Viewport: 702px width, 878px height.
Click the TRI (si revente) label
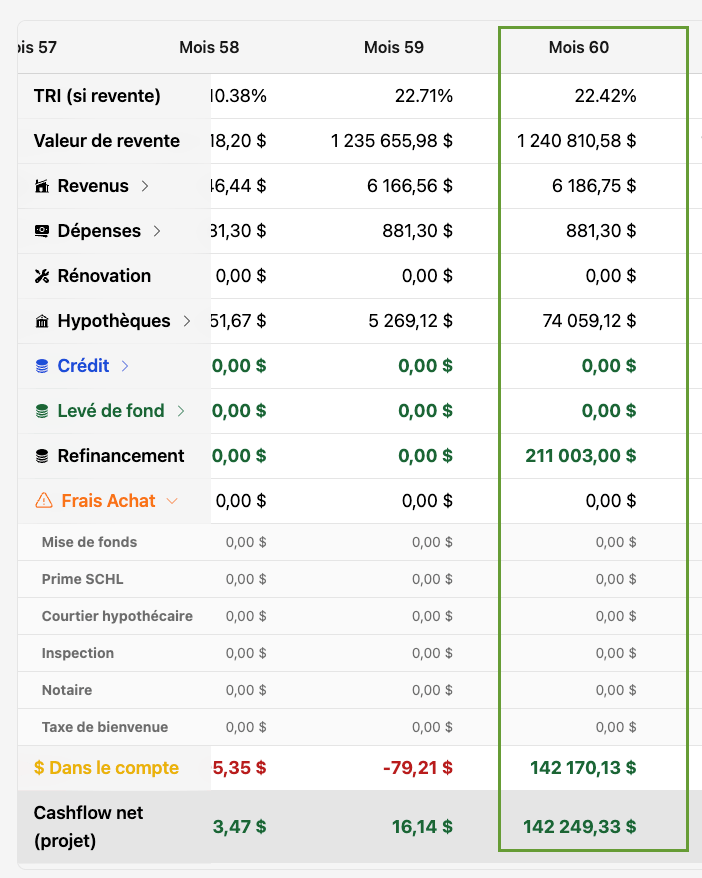(97, 96)
